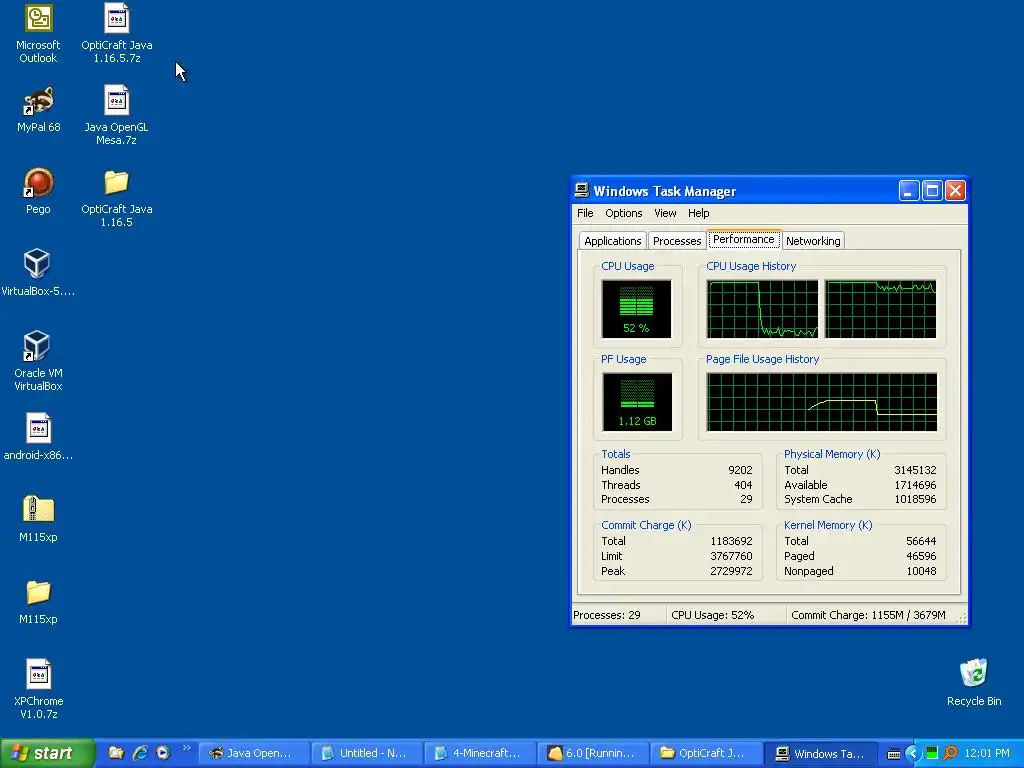Click Kernel Paged value 46596
The width and height of the screenshot is (1024, 768).
click(x=921, y=556)
